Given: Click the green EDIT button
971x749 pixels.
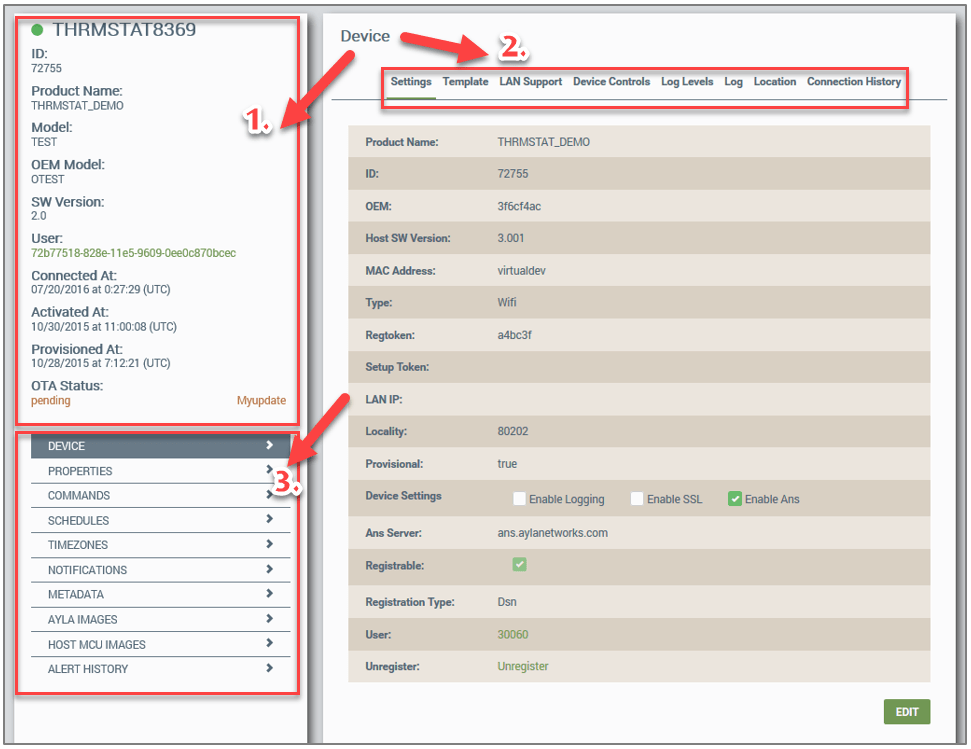Looking at the screenshot, I should (906, 712).
